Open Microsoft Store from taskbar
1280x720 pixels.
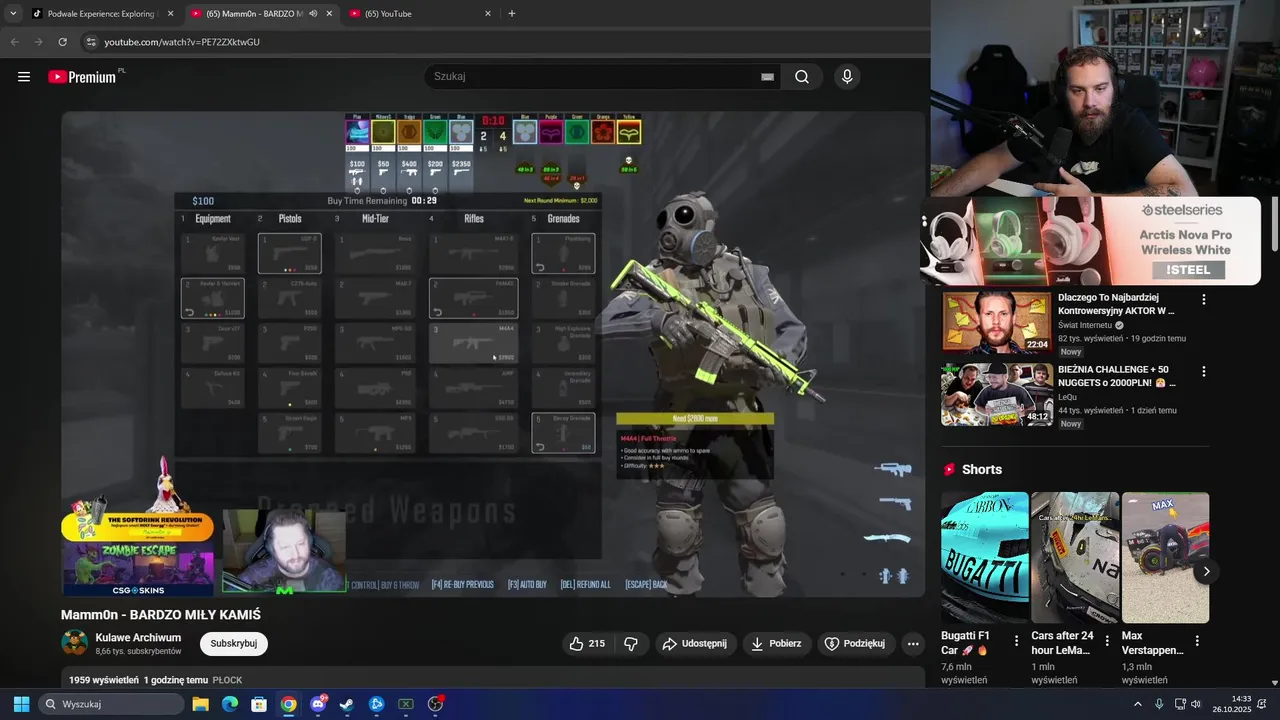(x=259, y=704)
